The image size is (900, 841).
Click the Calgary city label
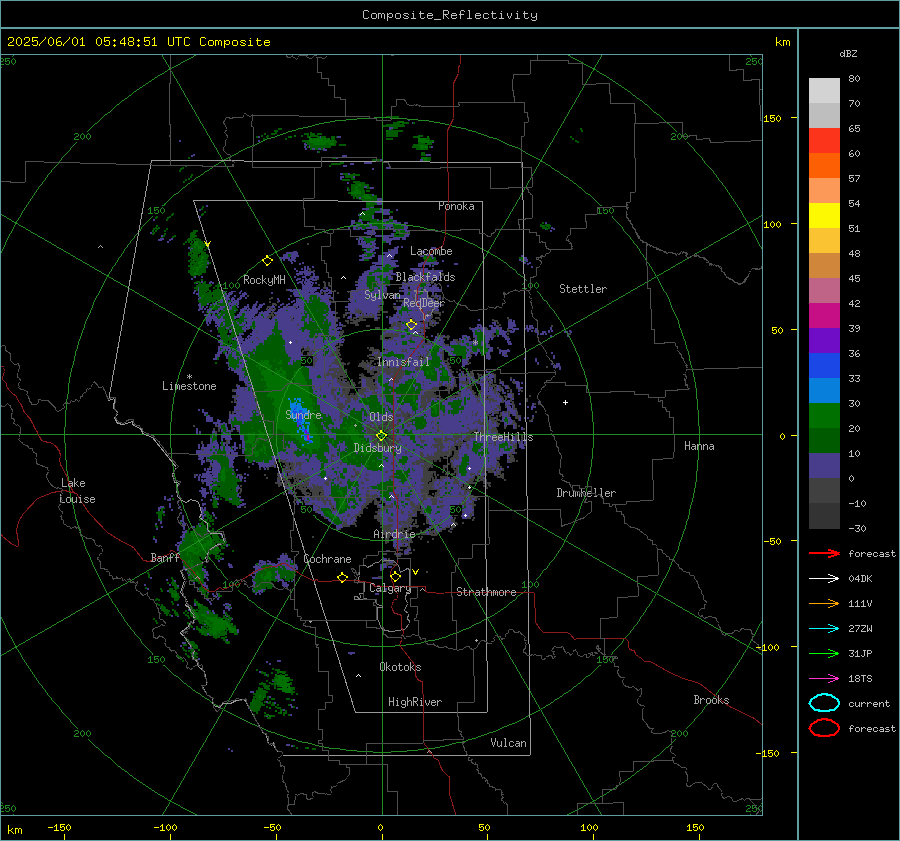(390, 588)
